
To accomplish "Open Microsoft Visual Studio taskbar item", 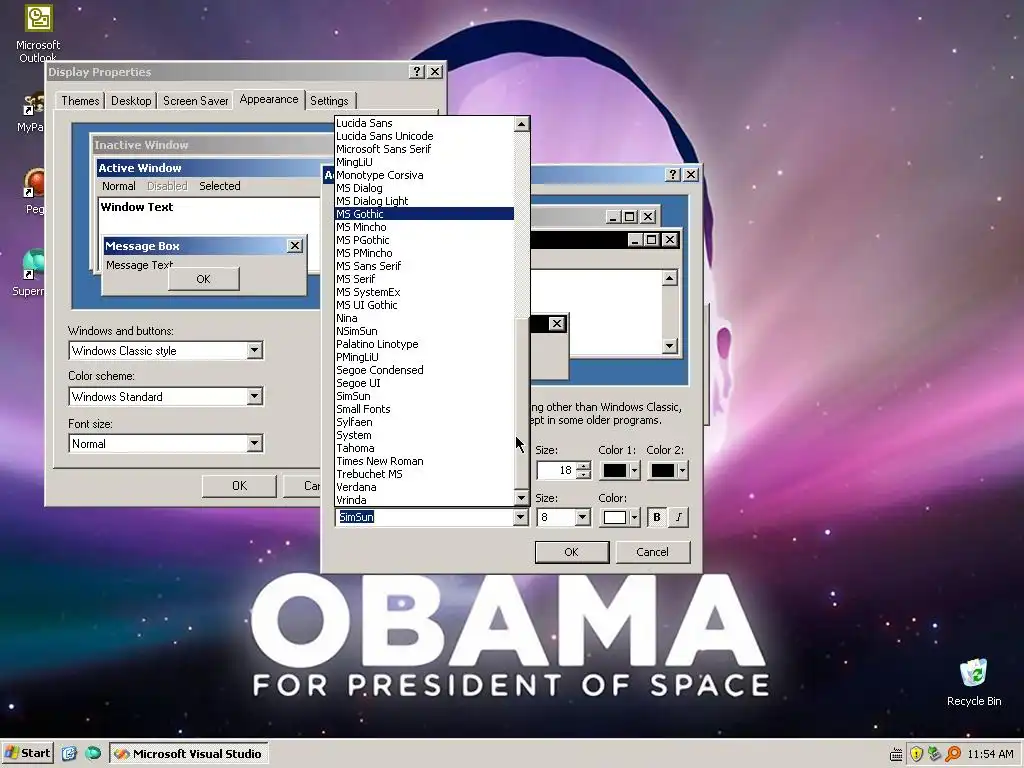I will pos(188,754).
